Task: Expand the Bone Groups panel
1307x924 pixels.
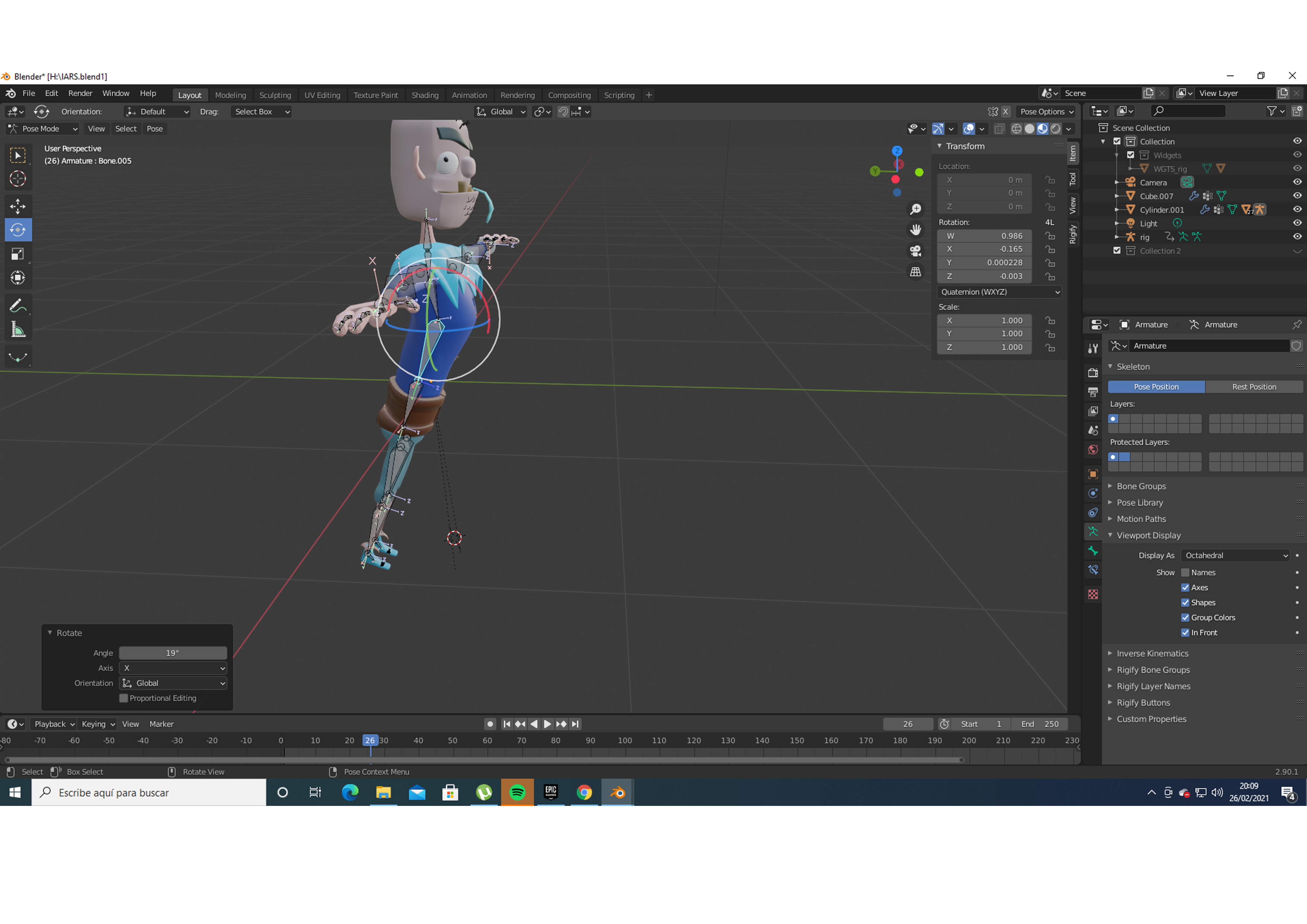Action: tap(1141, 486)
